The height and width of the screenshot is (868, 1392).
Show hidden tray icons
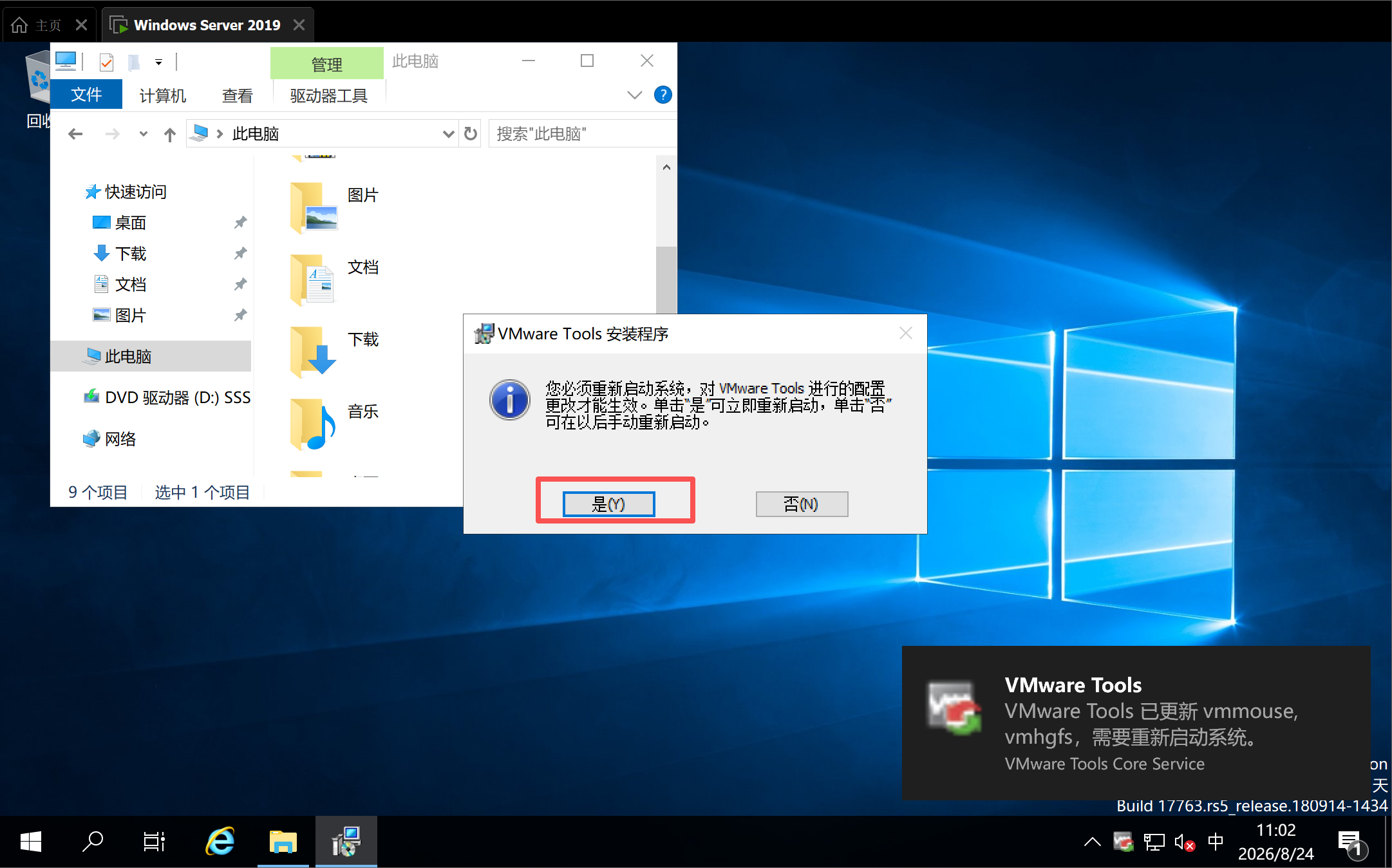coord(1093,842)
